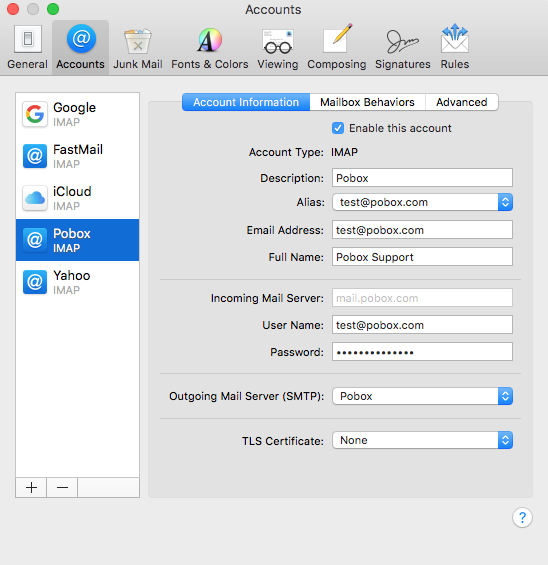Open the TLS Certificate dropdown

pyautogui.click(x=422, y=440)
